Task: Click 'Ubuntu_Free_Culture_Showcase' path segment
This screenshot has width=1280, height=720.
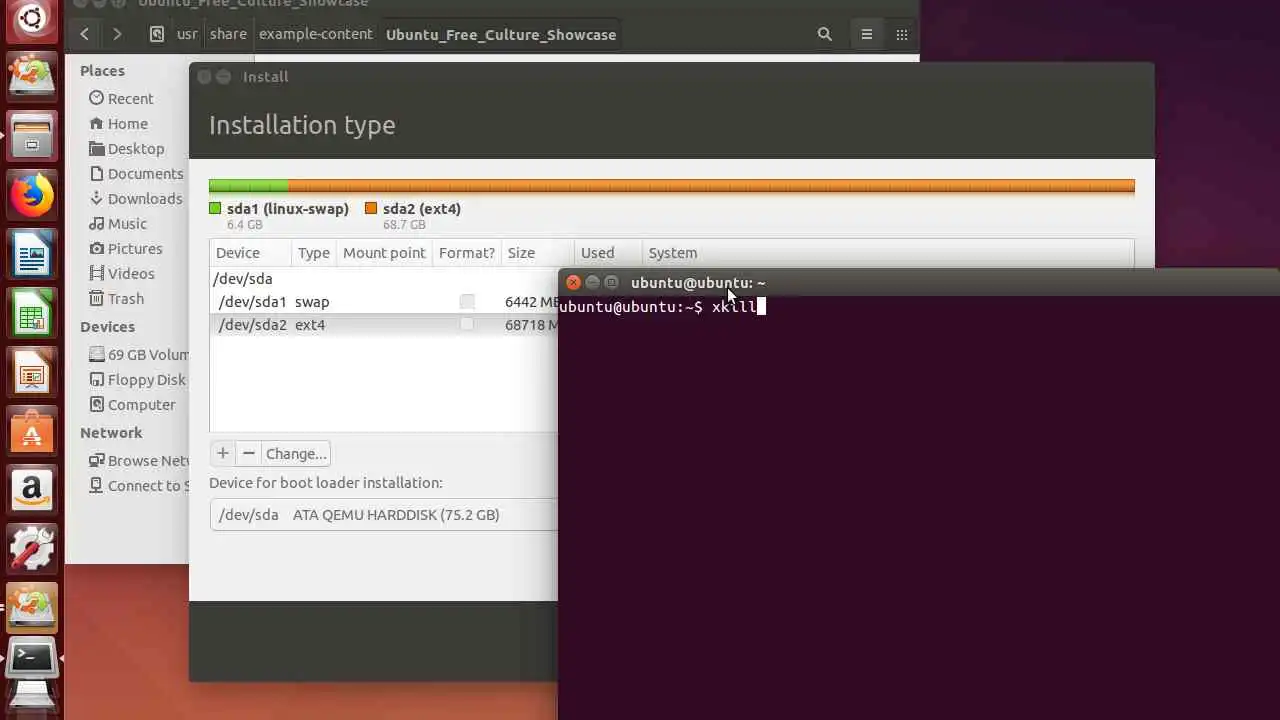Action: coord(501,34)
